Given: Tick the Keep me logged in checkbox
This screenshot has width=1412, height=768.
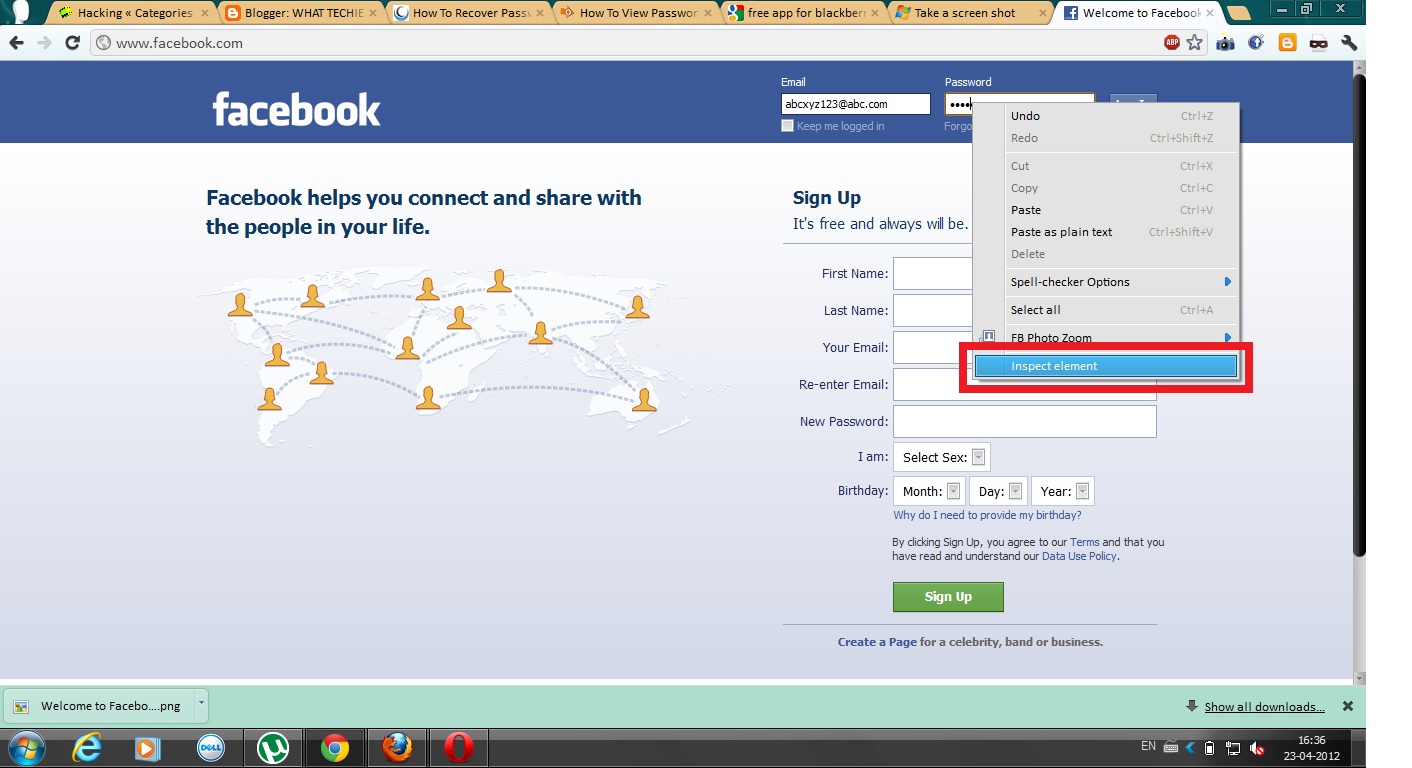Looking at the screenshot, I should click(x=787, y=126).
